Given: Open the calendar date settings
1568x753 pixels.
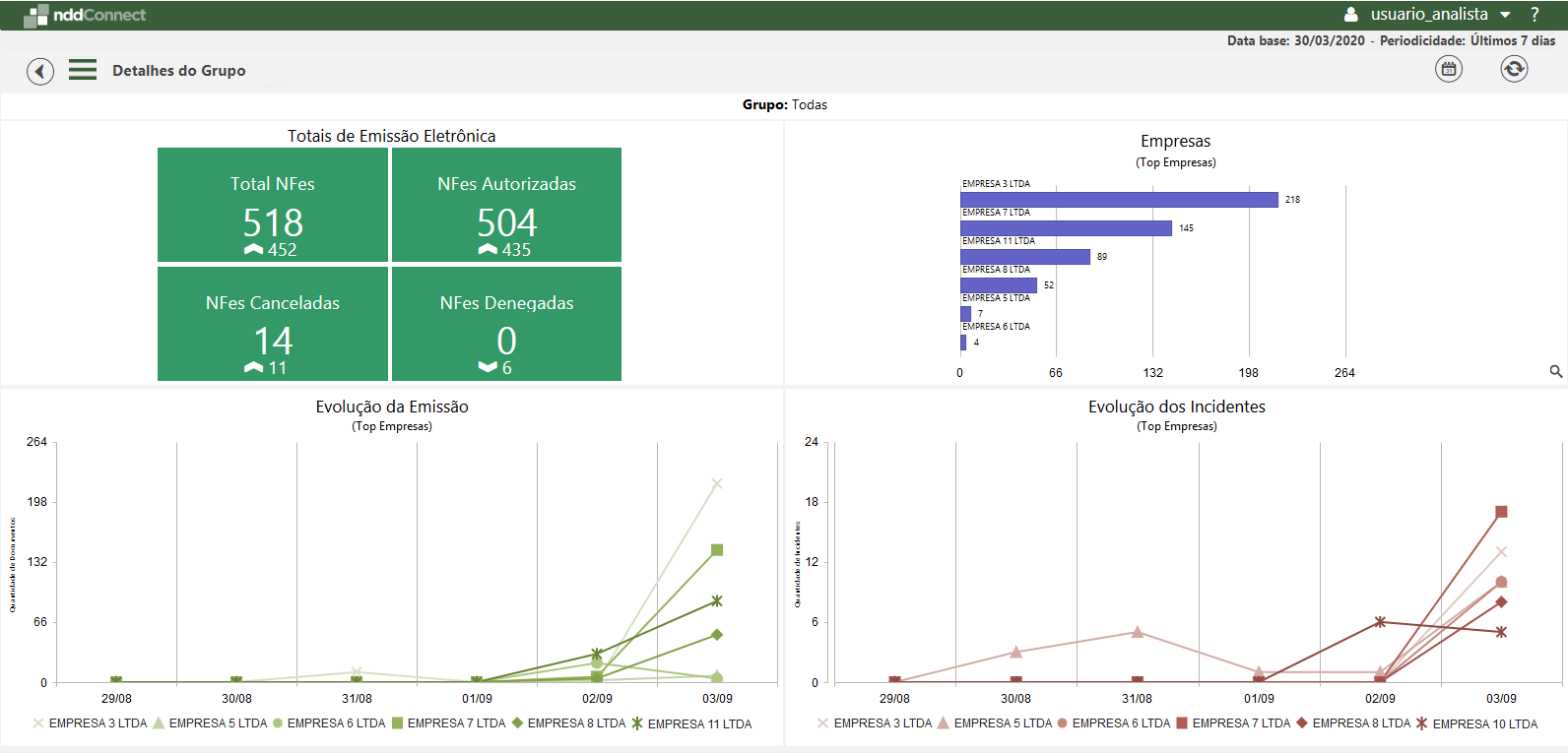Looking at the screenshot, I should 1448,69.
